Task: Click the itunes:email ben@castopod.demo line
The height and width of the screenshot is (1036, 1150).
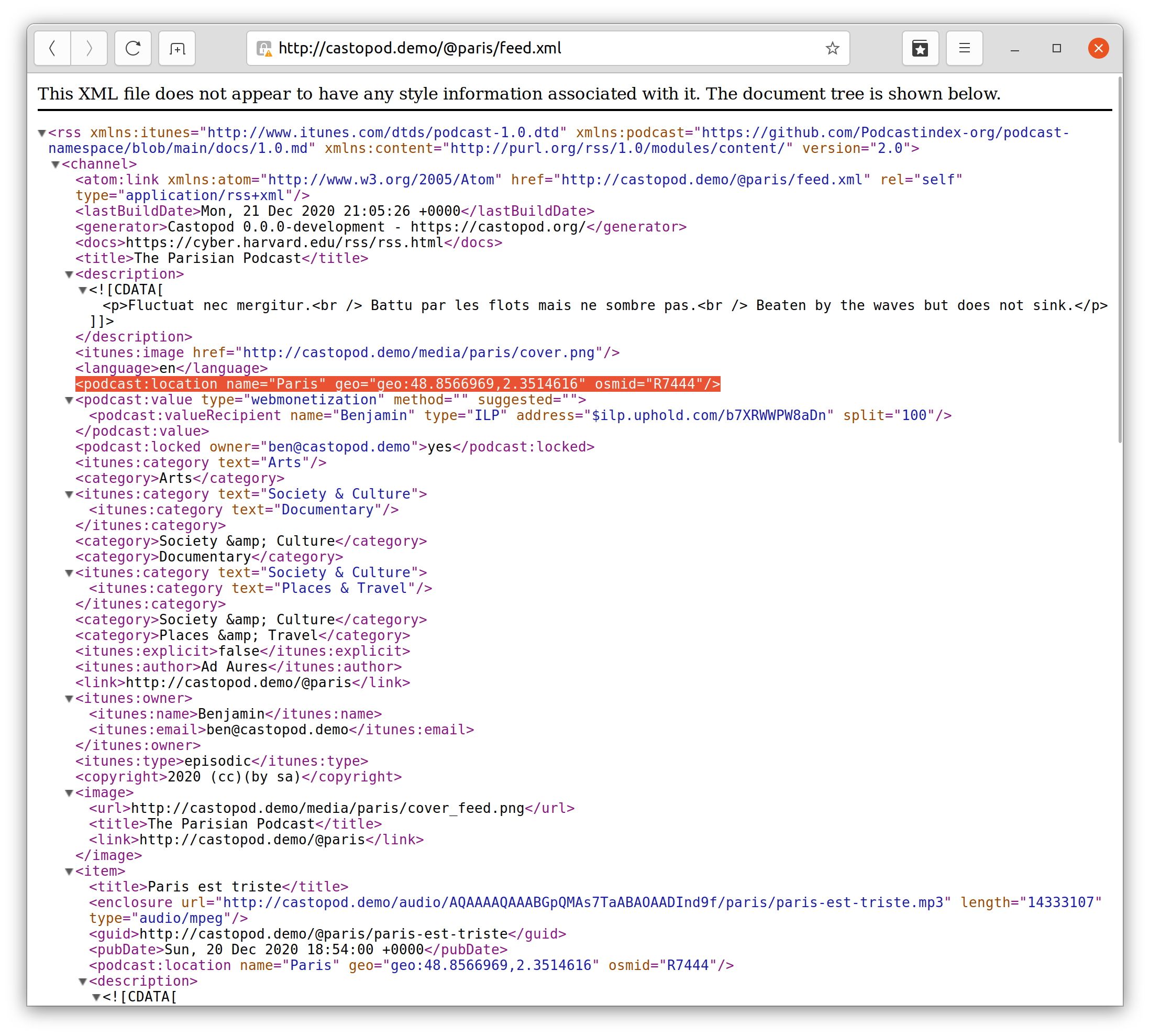Action: coord(281,730)
